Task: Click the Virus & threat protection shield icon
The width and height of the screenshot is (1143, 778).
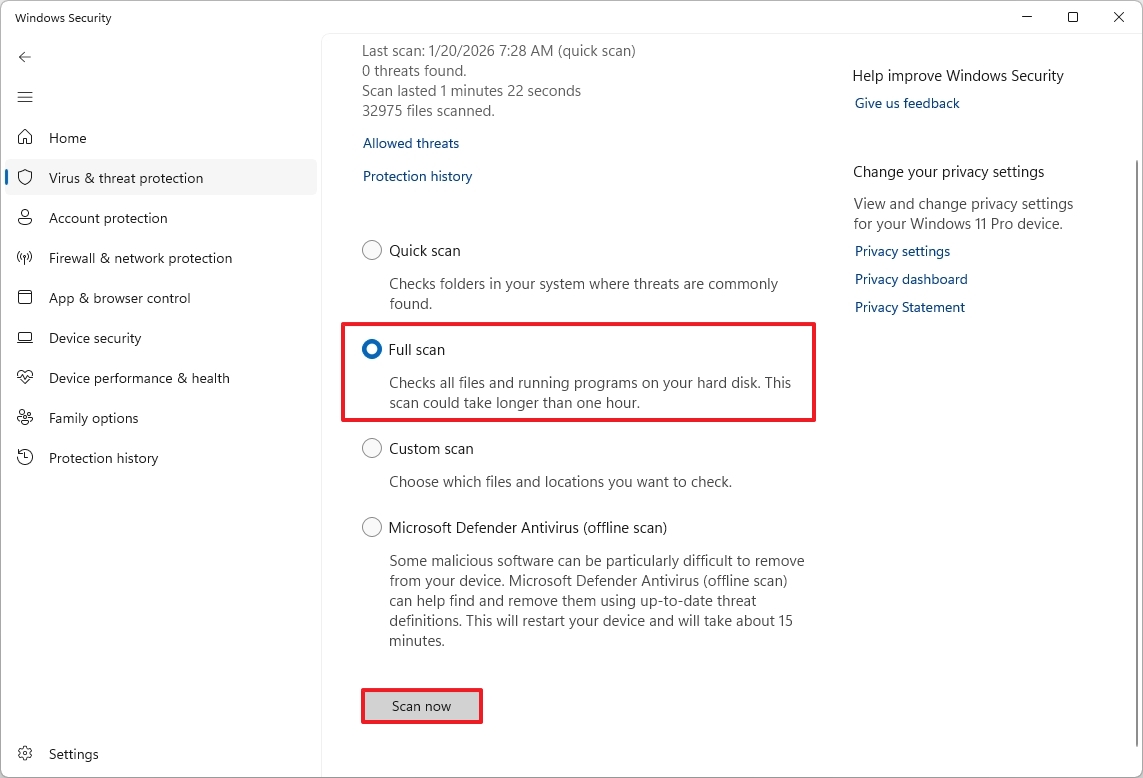Action: click(24, 177)
